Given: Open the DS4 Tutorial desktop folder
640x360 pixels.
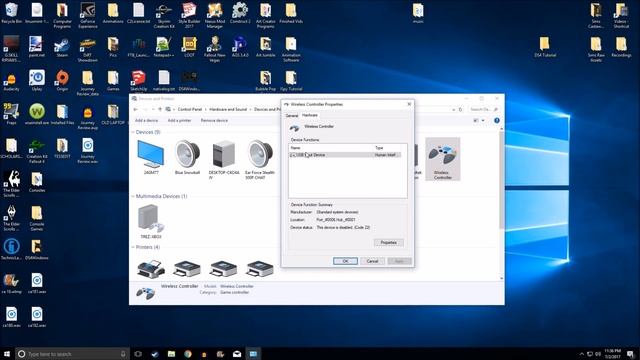Looking at the screenshot, I should pos(545,47).
